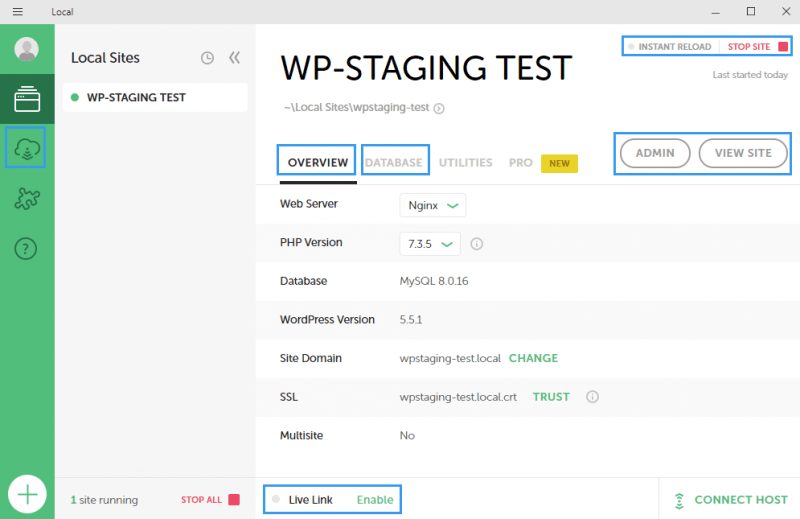Image resolution: width=800 pixels, height=519 pixels.
Task: Open the Local Sites sidebar icon
Action: tap(27, 99)
